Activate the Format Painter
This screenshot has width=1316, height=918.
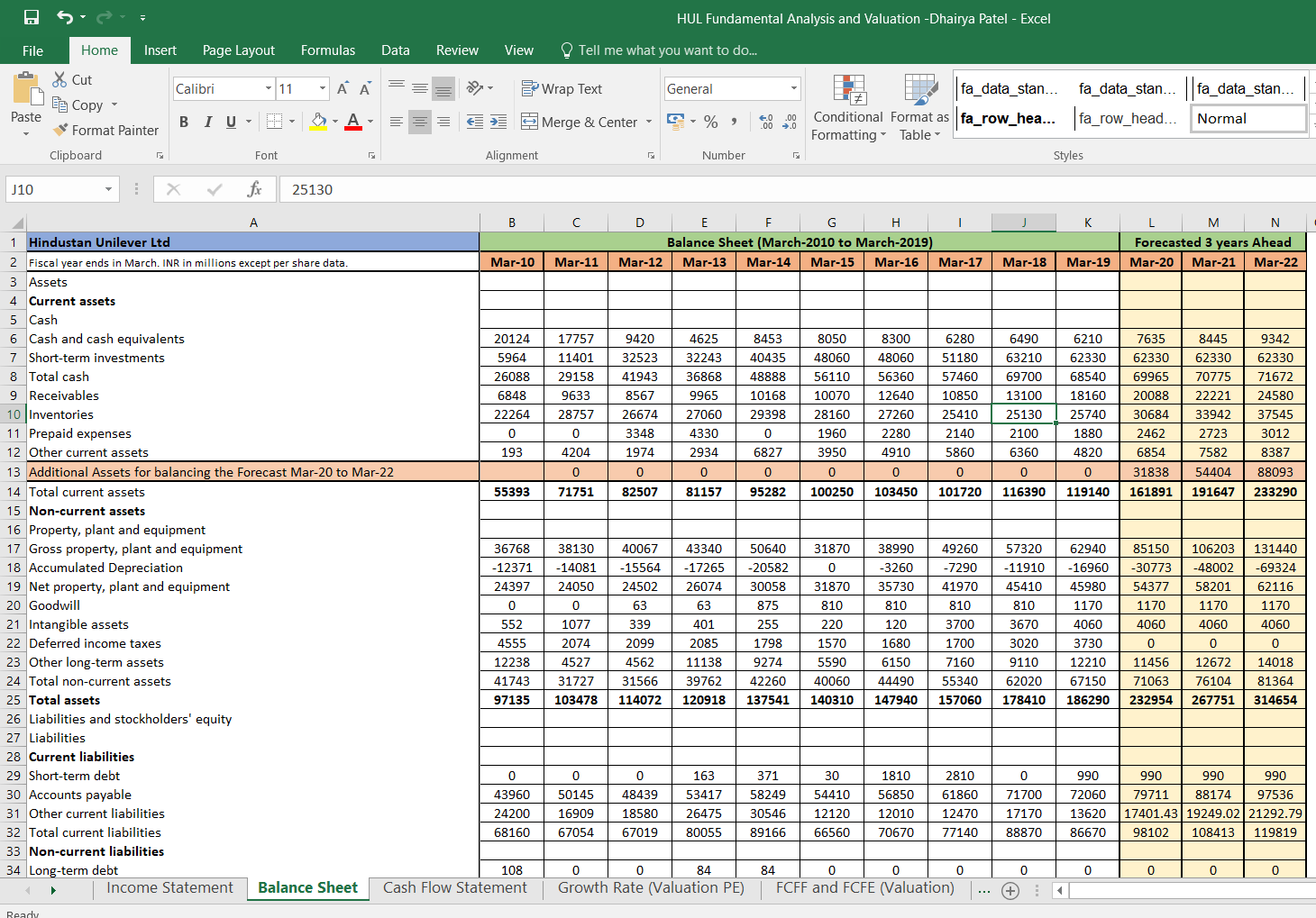pyautogui.click(x=105, y=130)
